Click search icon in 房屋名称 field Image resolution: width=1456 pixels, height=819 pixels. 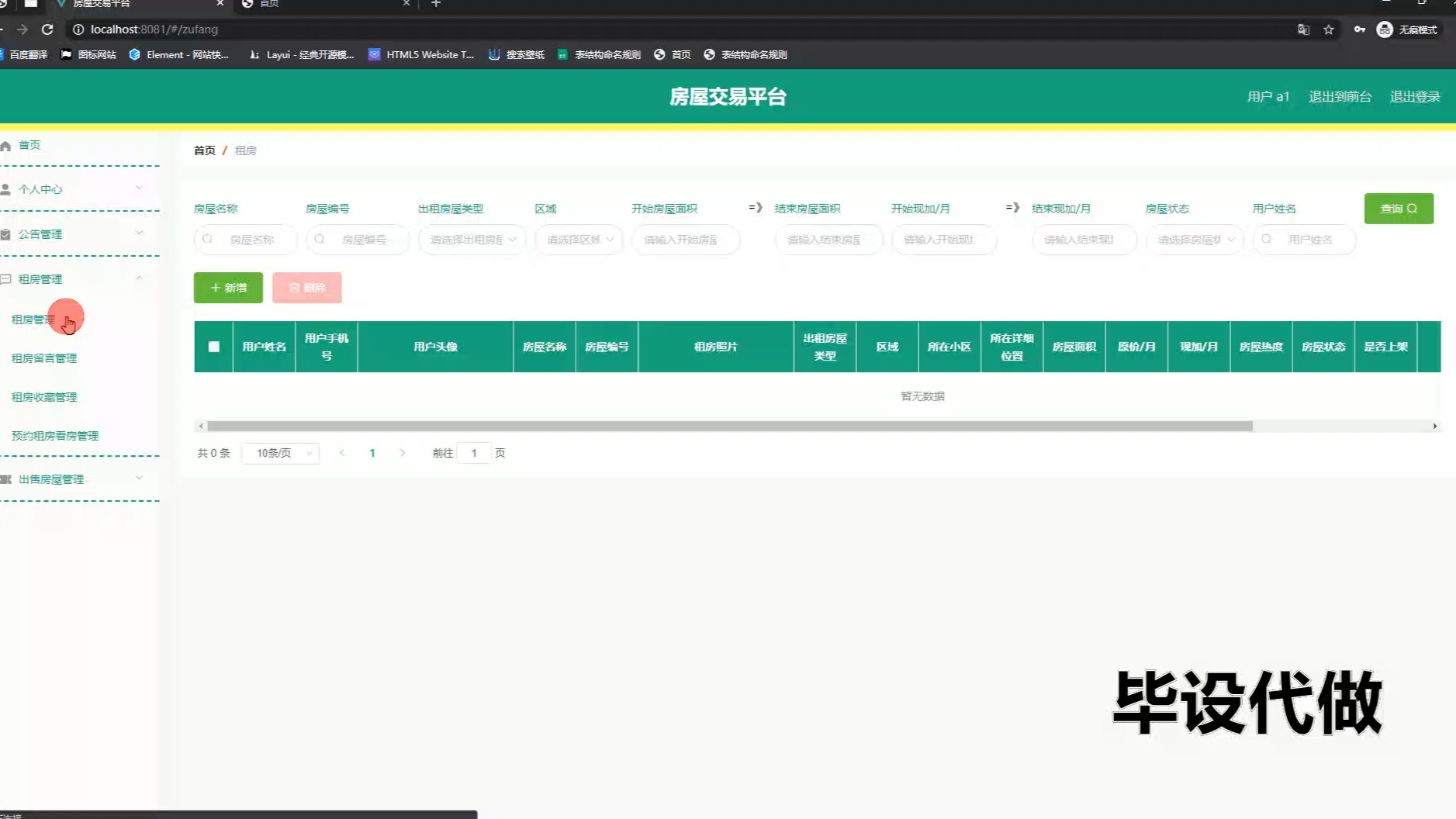tap(208, 240)
